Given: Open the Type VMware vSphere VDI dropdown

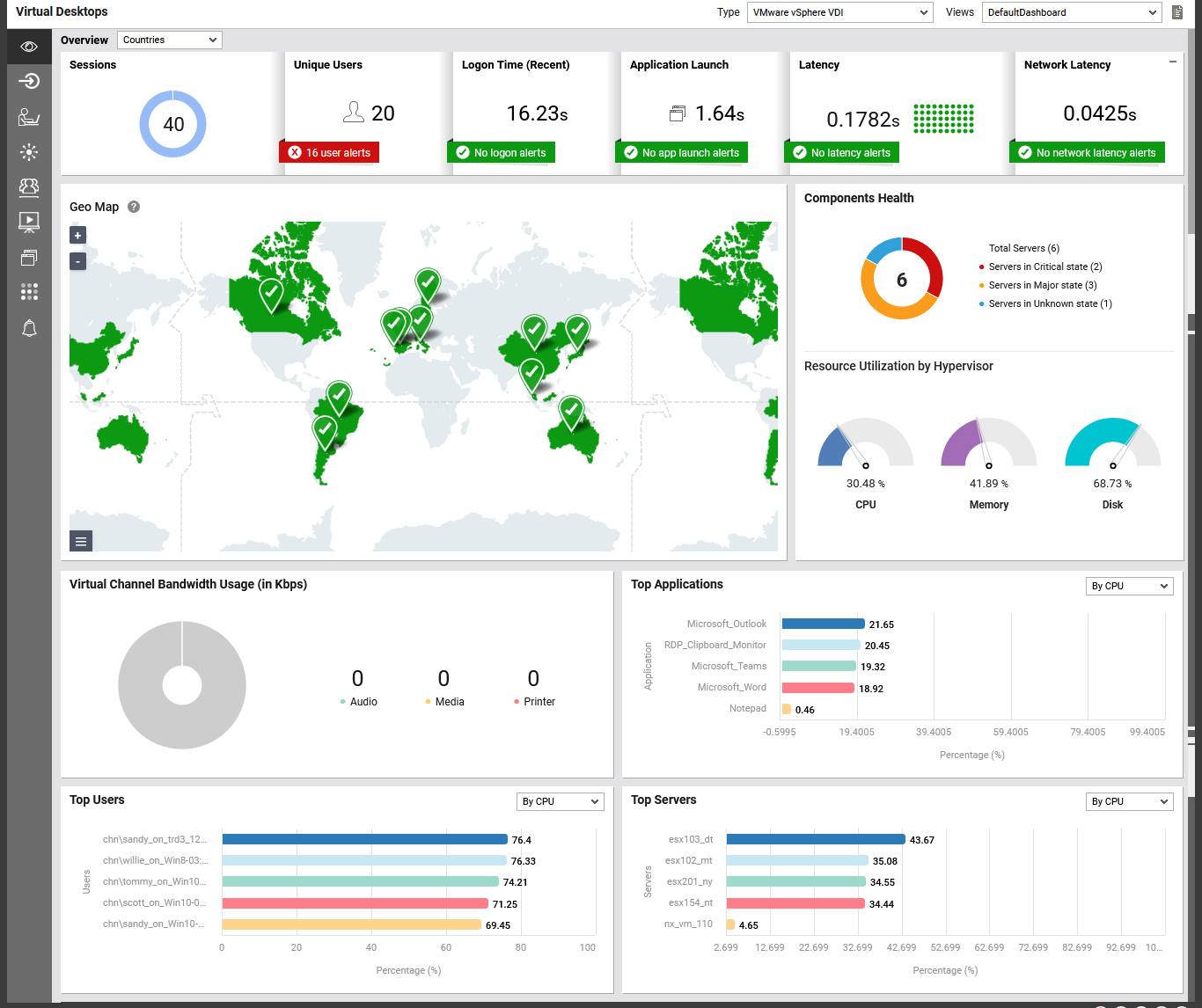Looking at the screenshot, I should tap(839, 12).
